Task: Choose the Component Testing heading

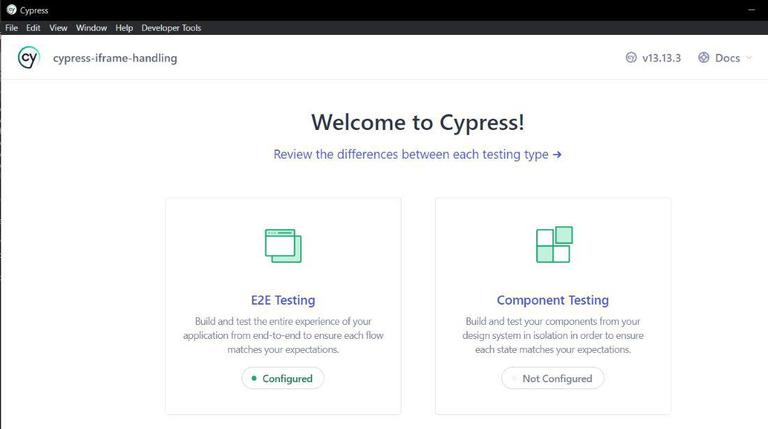Action: coord(553,300)
